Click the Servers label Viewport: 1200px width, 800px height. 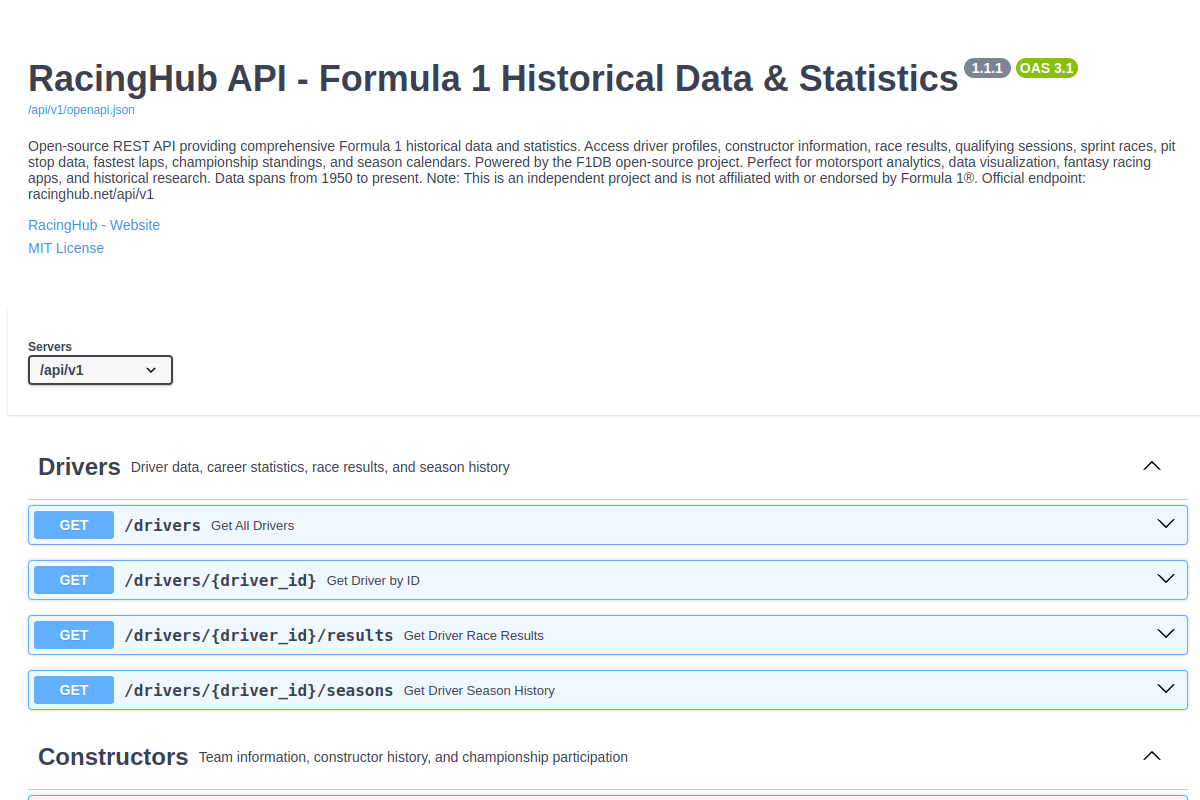(x=50, y=347)
